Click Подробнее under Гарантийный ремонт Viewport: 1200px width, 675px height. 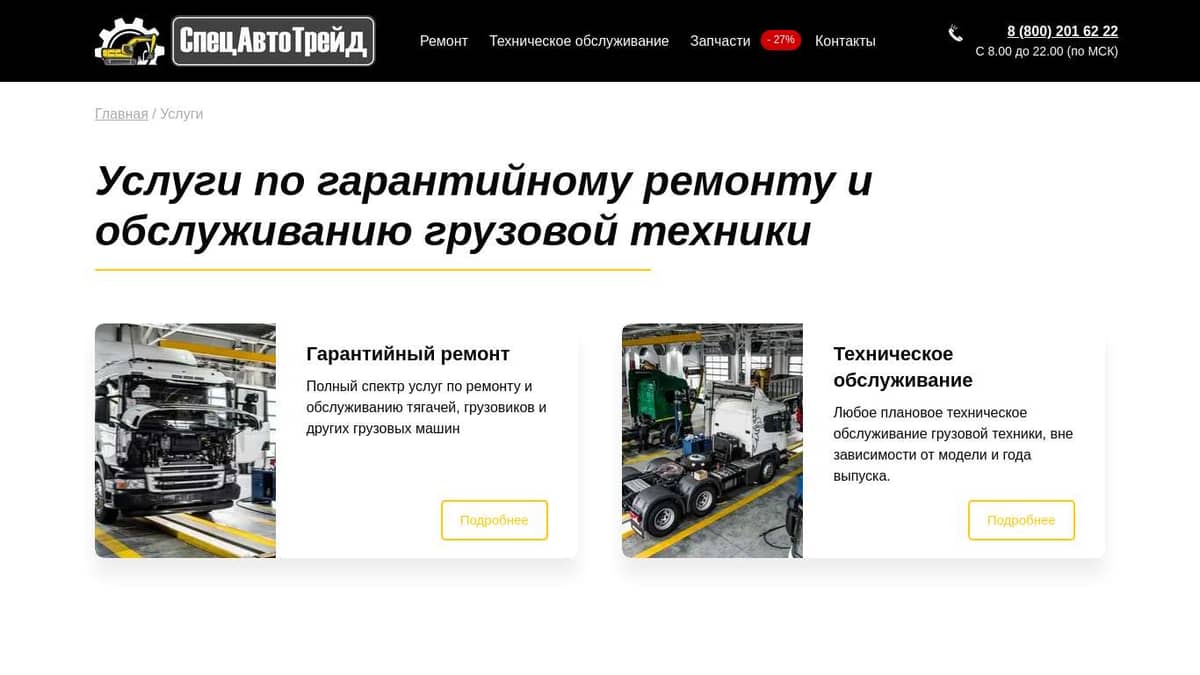click(494, 520)
